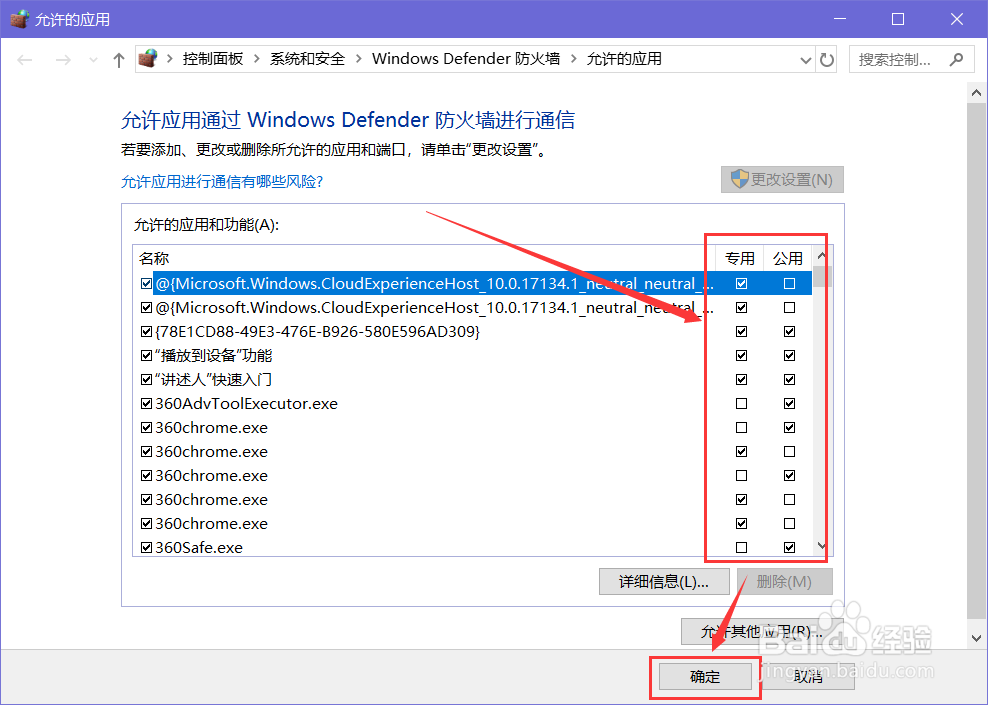Open 允许应用进行通信有哪些风险 link
This screenshot has width=988, height=705.
[222, 181]
